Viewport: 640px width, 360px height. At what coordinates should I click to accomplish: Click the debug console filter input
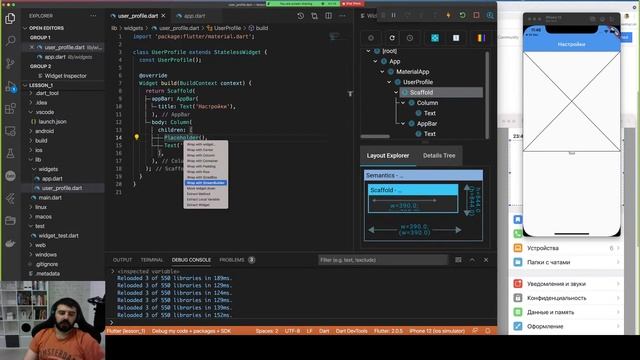[383, 260]
